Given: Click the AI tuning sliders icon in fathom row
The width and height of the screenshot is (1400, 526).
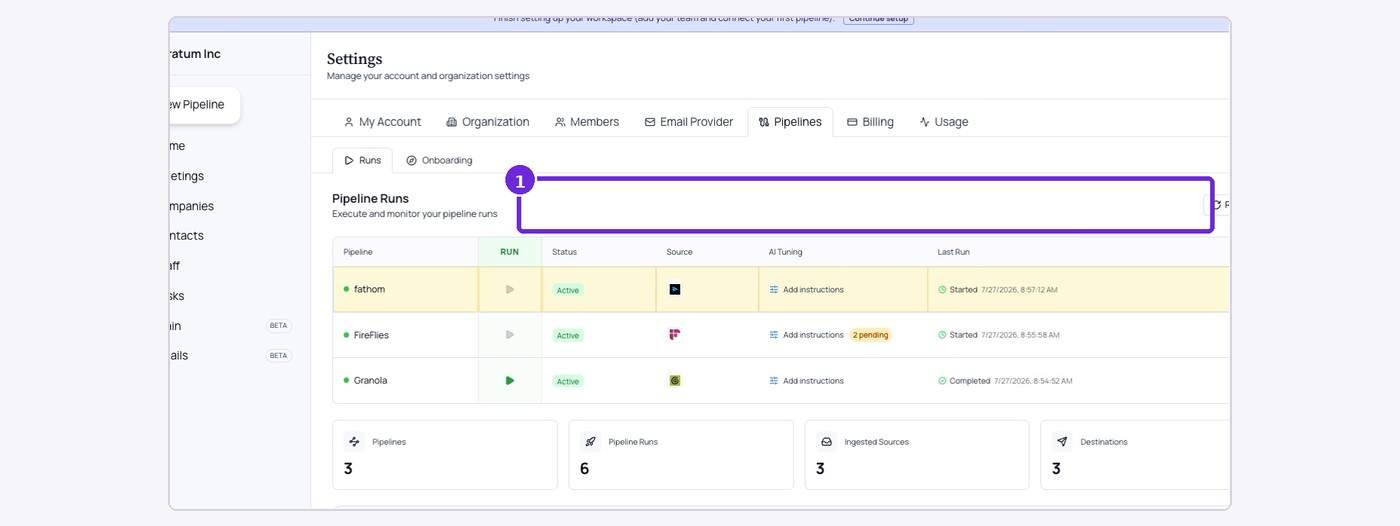Looking at the screenshot, I should pos(774,290).
